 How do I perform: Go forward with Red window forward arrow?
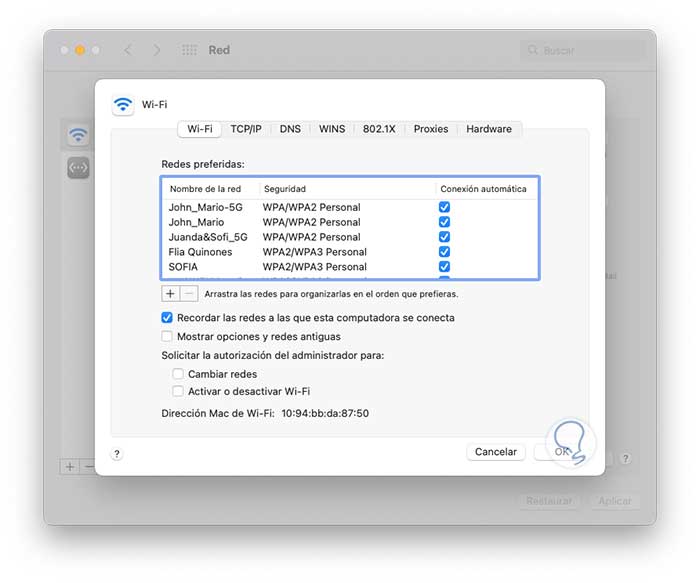point(157,50)
